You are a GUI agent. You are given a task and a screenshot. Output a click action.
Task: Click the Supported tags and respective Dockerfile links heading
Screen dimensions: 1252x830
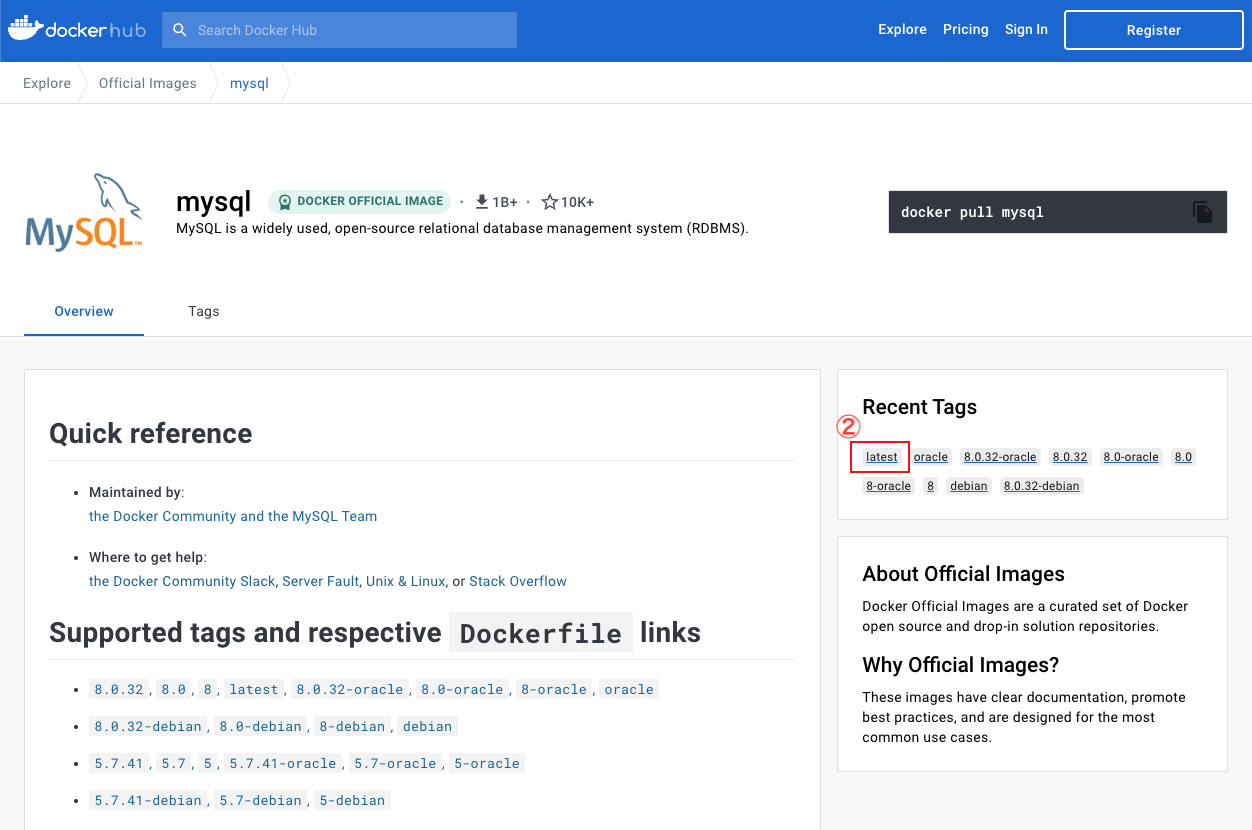coord(375,633)
